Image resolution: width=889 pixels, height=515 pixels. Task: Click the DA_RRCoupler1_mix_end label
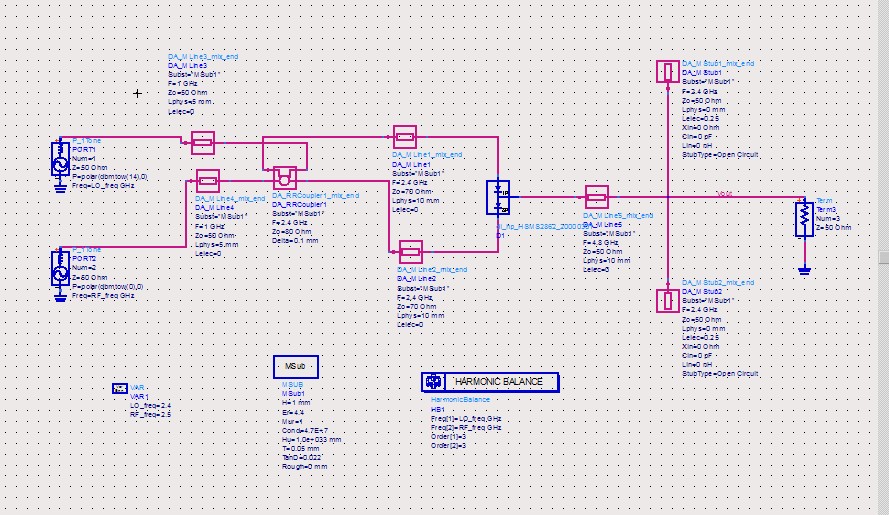(x=315, y=196)
